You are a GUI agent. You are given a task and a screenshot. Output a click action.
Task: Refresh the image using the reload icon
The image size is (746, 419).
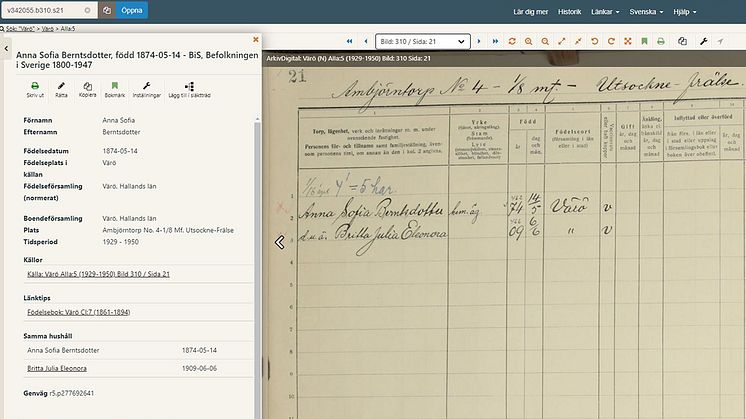pyautogui.click(x=513, y=41)
